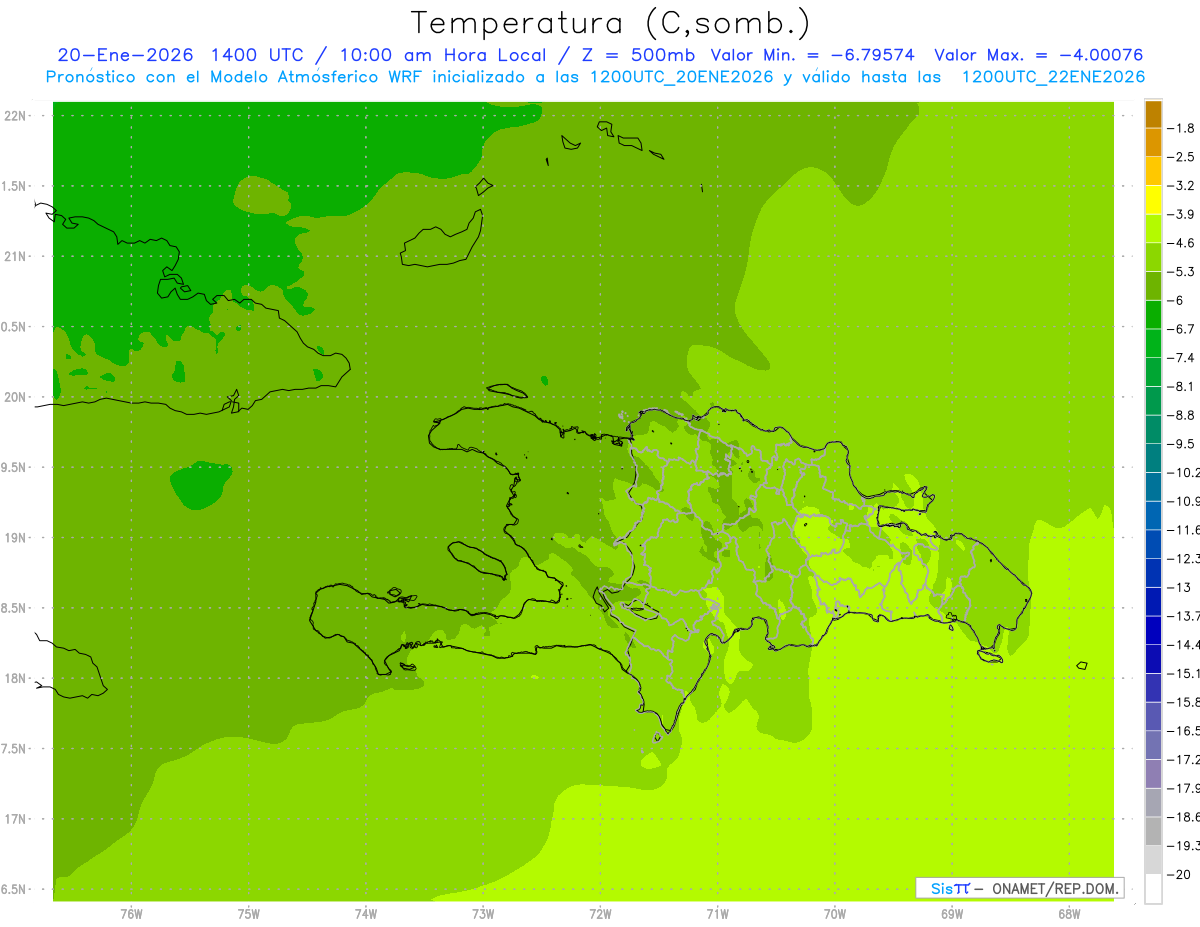Click the "-1.8" colorbar label
1200x927 pixels.
point(1183,128)
